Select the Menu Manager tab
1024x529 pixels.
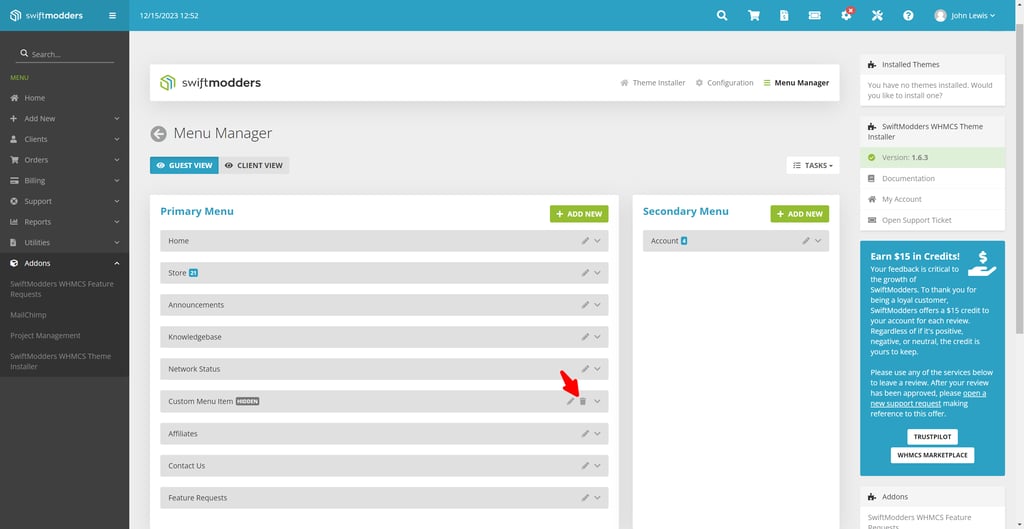(x=796, y=83)
